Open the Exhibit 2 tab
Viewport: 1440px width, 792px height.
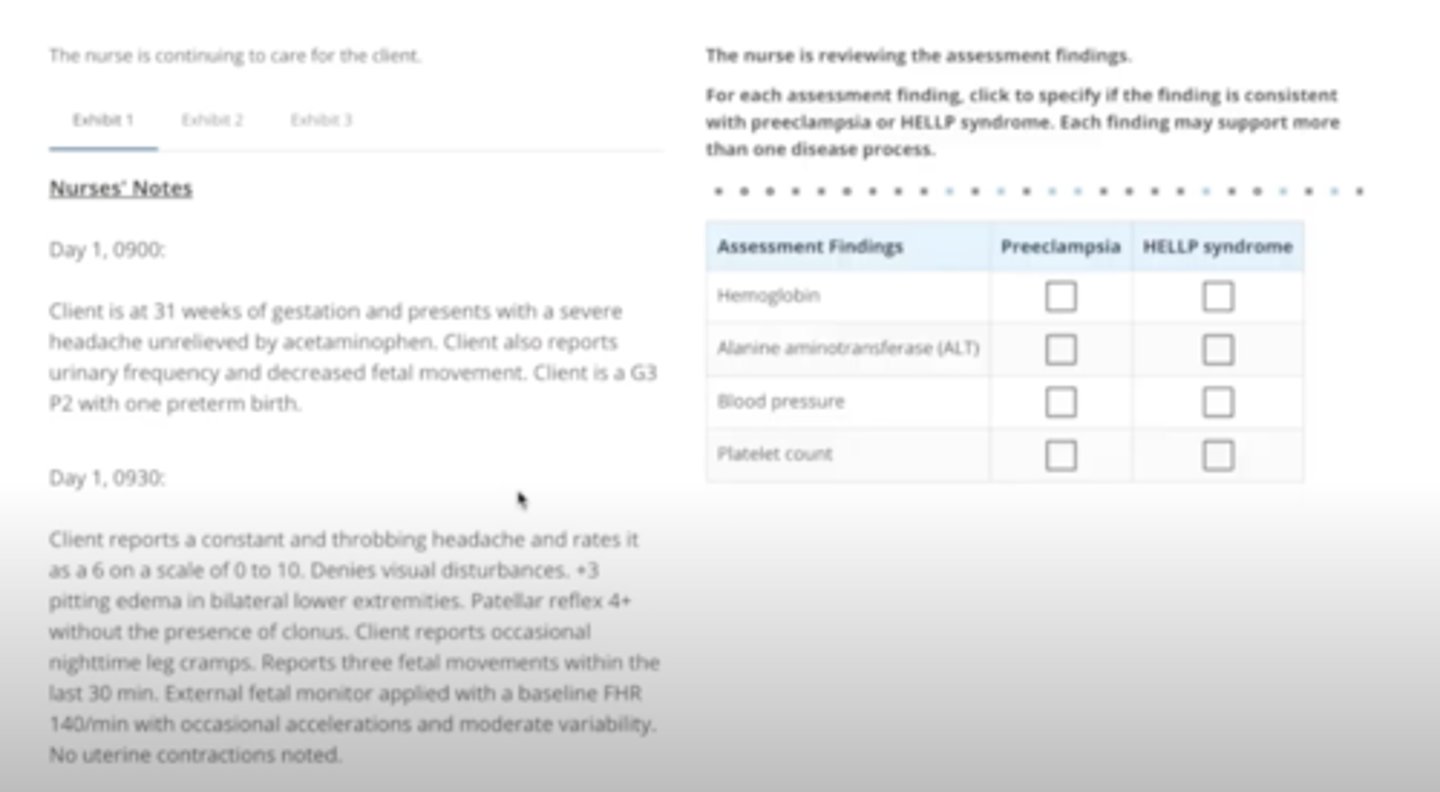pos(212,120)
